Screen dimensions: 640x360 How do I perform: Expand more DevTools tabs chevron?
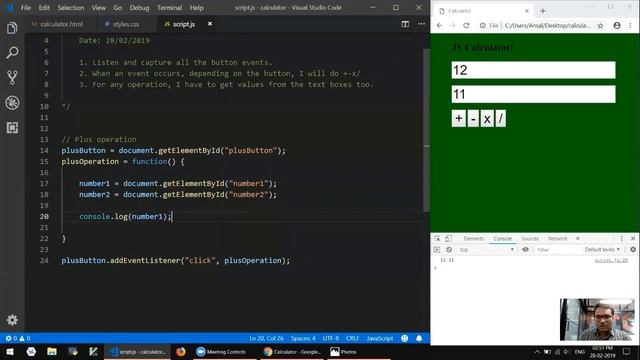click(x=578, y=238)
